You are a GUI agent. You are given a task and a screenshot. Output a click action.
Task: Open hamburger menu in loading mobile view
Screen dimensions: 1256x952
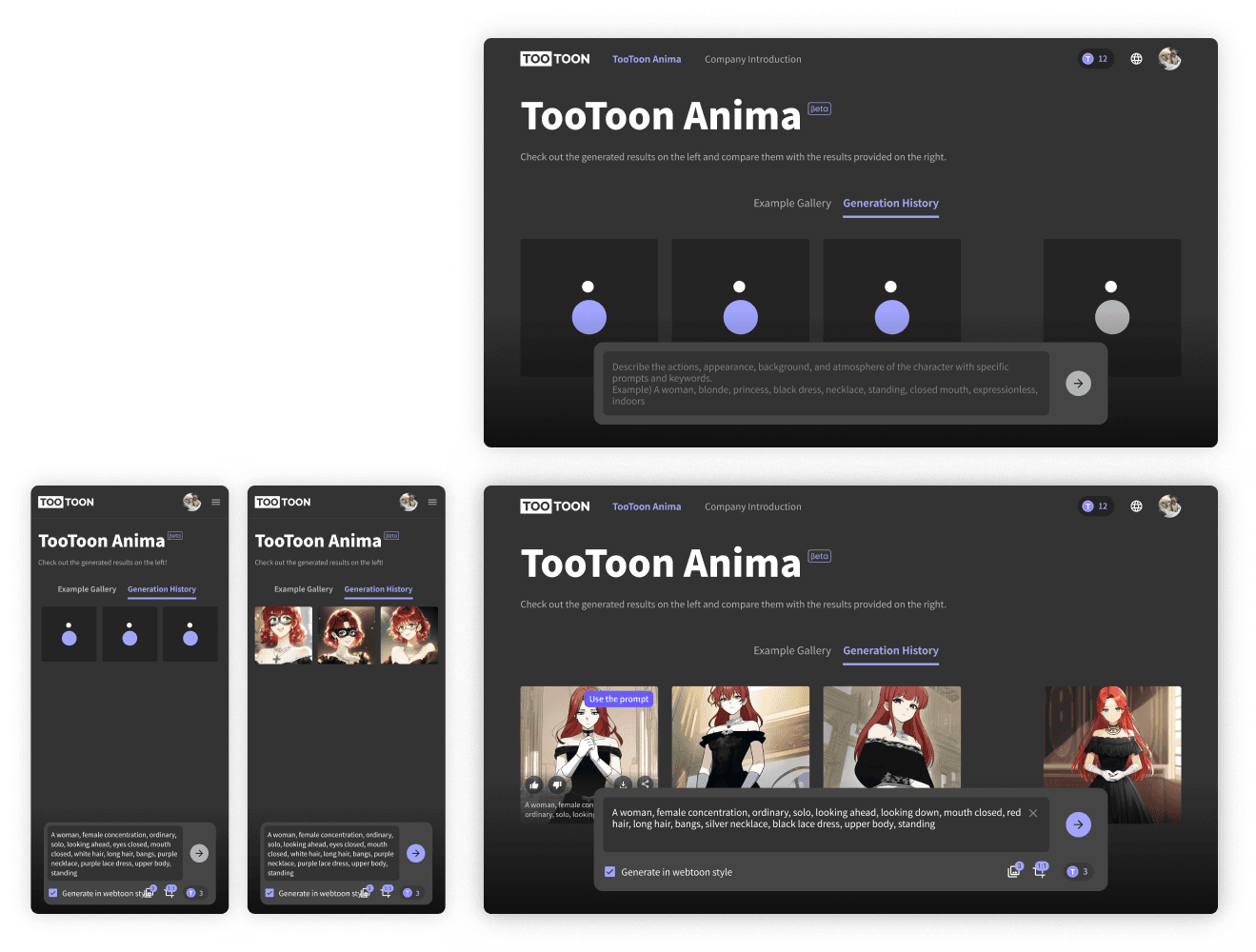[216, 502]
